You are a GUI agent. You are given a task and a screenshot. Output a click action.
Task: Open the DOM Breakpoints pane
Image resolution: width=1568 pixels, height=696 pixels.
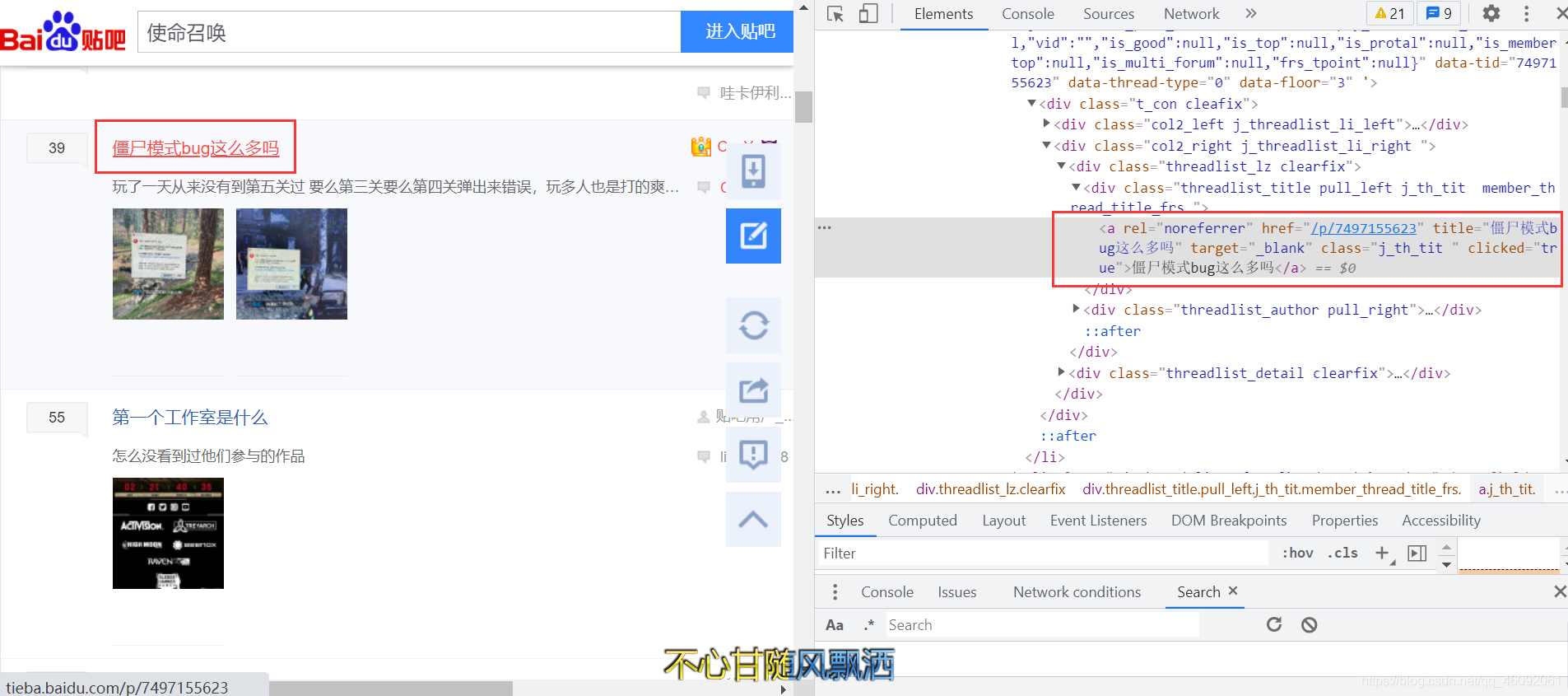pos(1229,521)
